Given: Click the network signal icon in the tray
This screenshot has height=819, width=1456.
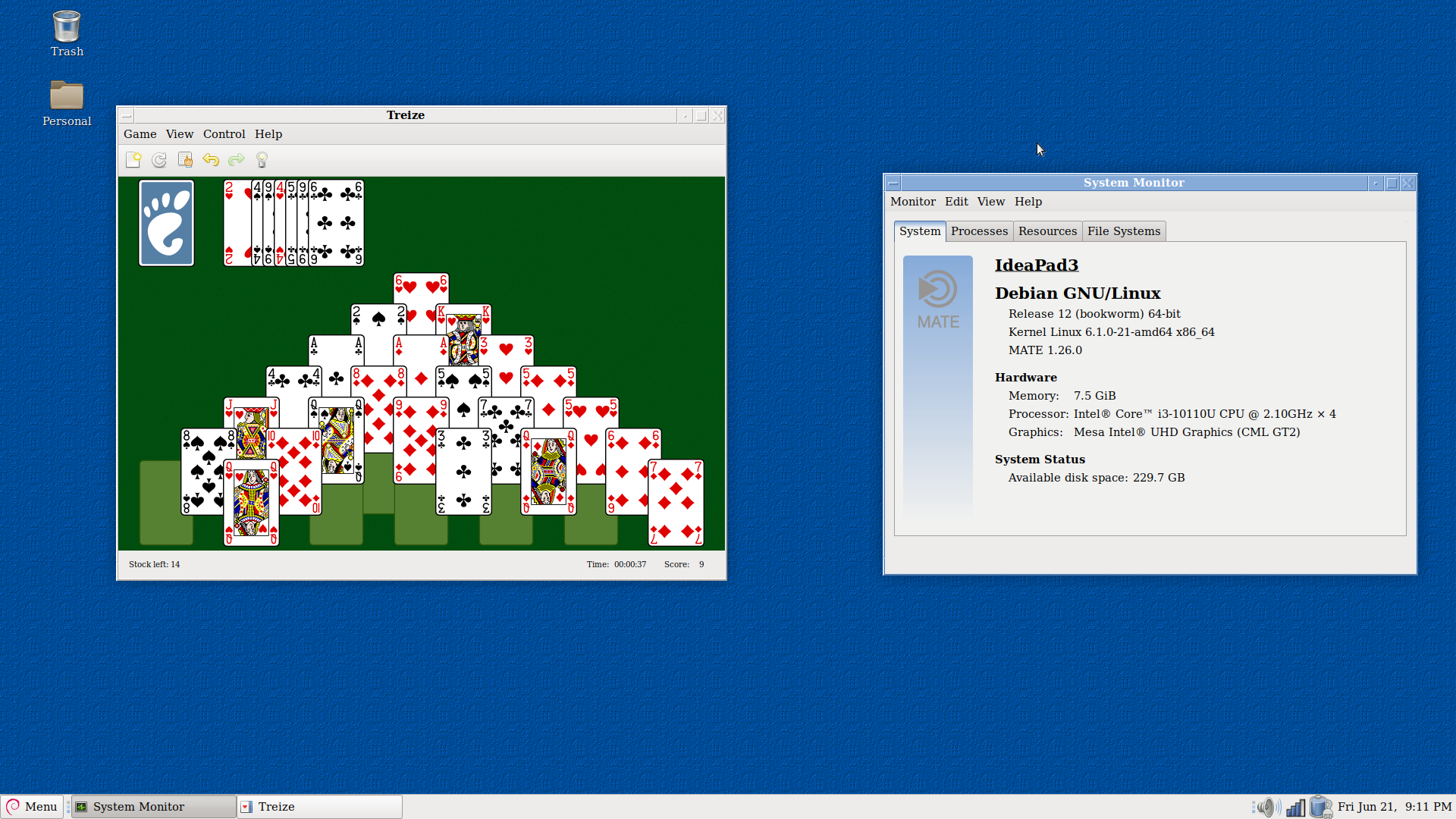Looking at the screenshot, I should click(x=1295, y=806).
